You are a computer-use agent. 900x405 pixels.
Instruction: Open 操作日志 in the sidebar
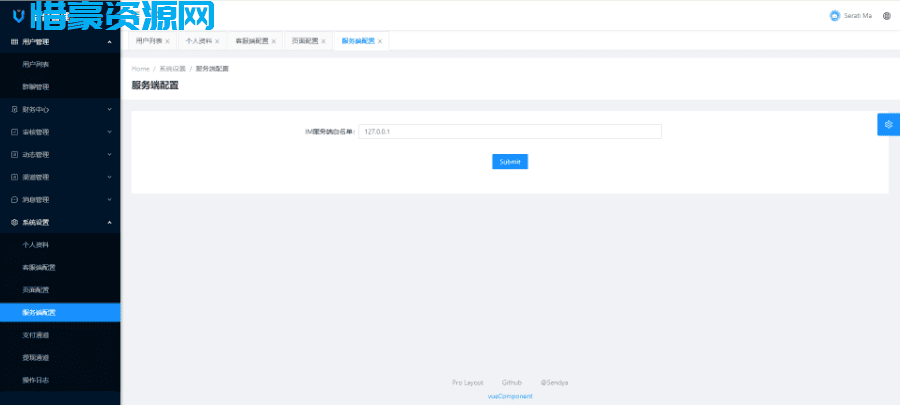(x=60, y=380)
